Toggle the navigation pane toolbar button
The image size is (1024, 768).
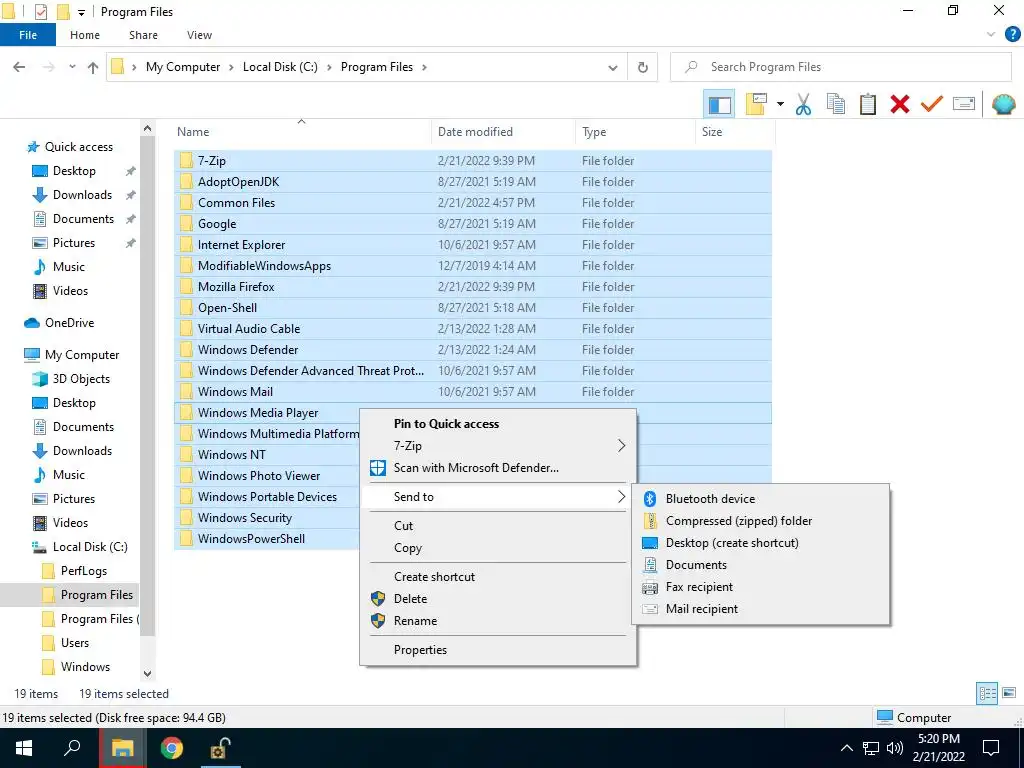coord(719,104)
